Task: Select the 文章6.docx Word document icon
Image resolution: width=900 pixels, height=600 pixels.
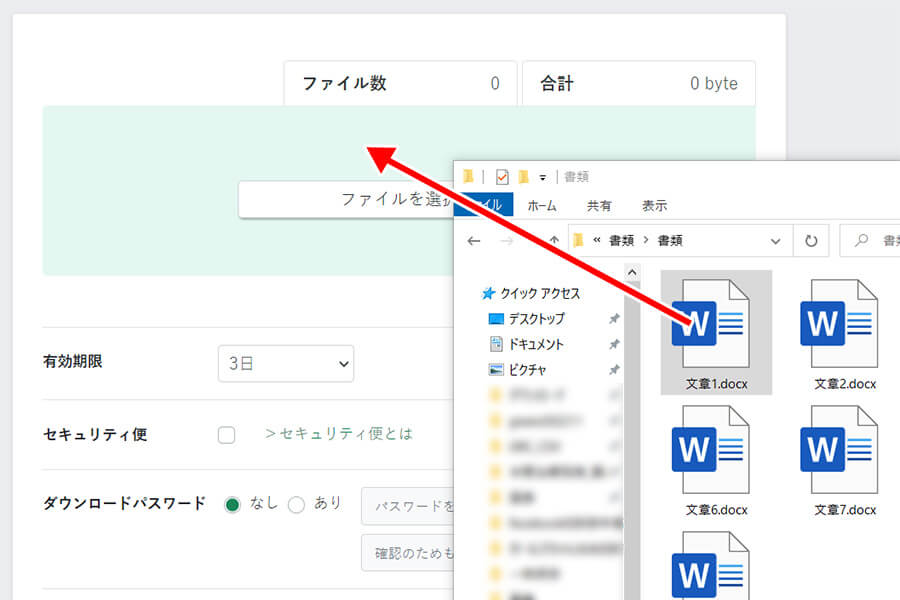Action: pyautogui.click(x=711, y=450)
